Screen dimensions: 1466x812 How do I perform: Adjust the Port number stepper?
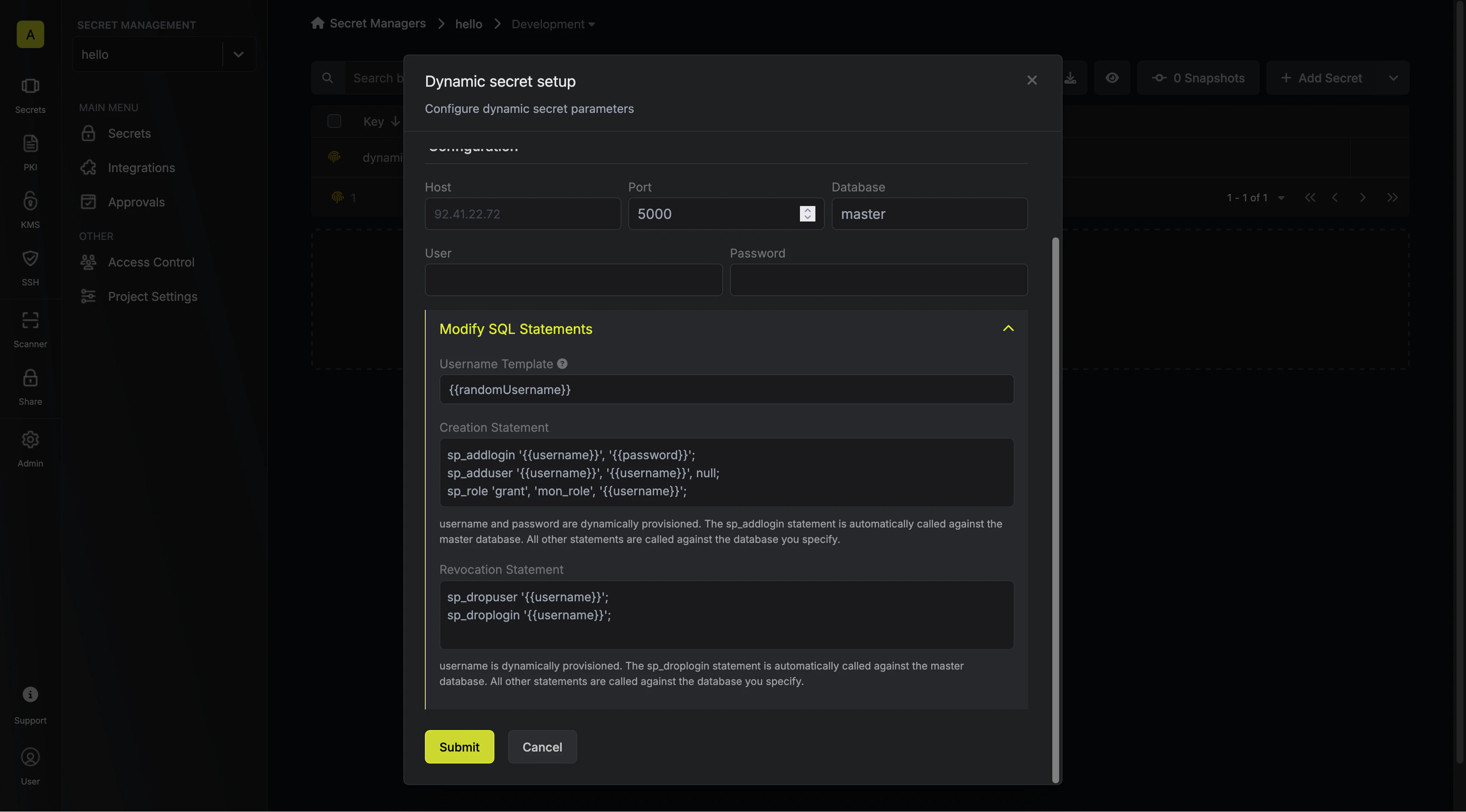(807, 214)
